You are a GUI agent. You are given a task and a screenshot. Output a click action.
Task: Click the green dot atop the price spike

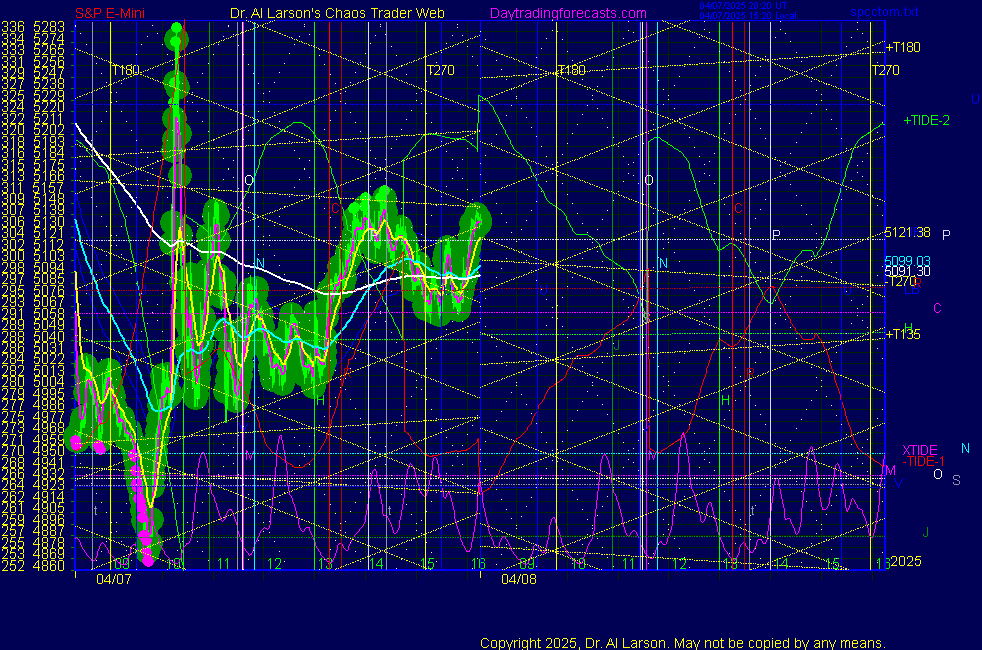coord(177,28)
